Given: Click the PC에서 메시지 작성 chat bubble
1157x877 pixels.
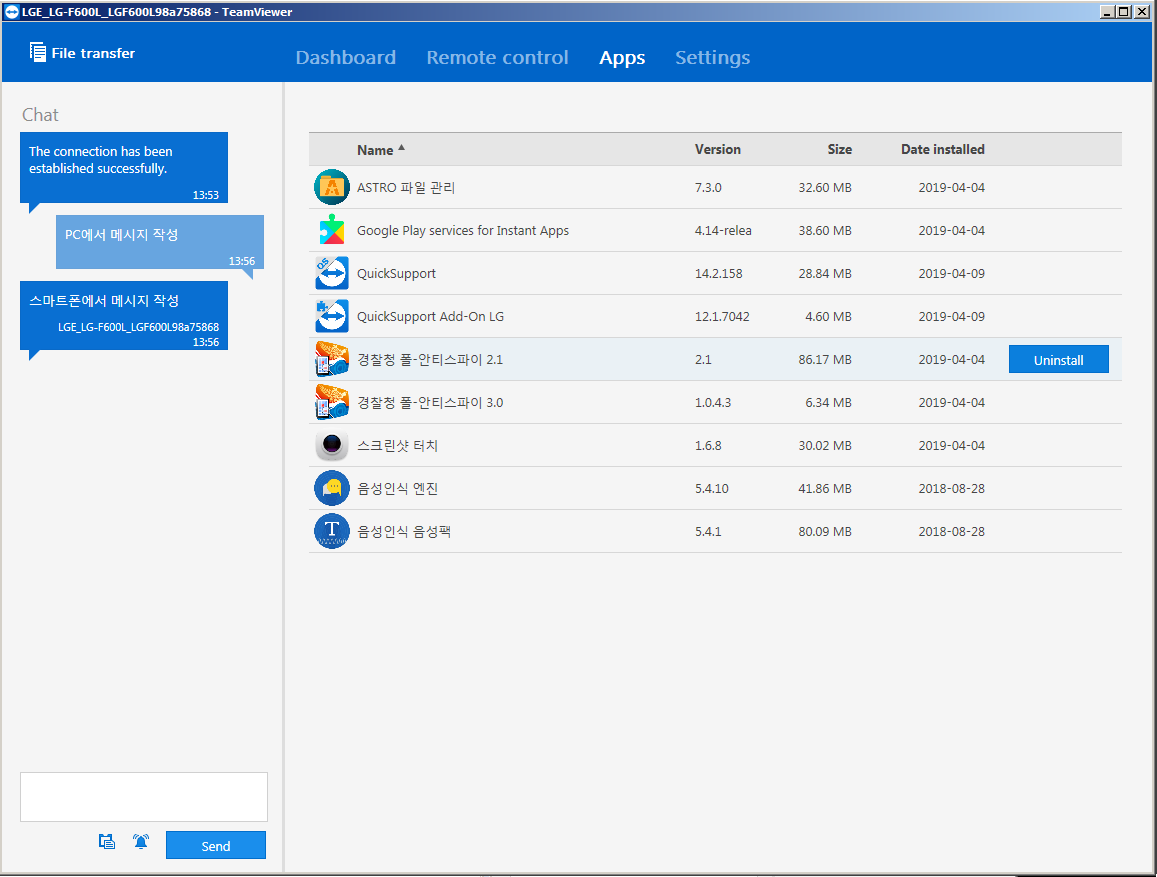Looking at the screenshot, I should point(160,242).
